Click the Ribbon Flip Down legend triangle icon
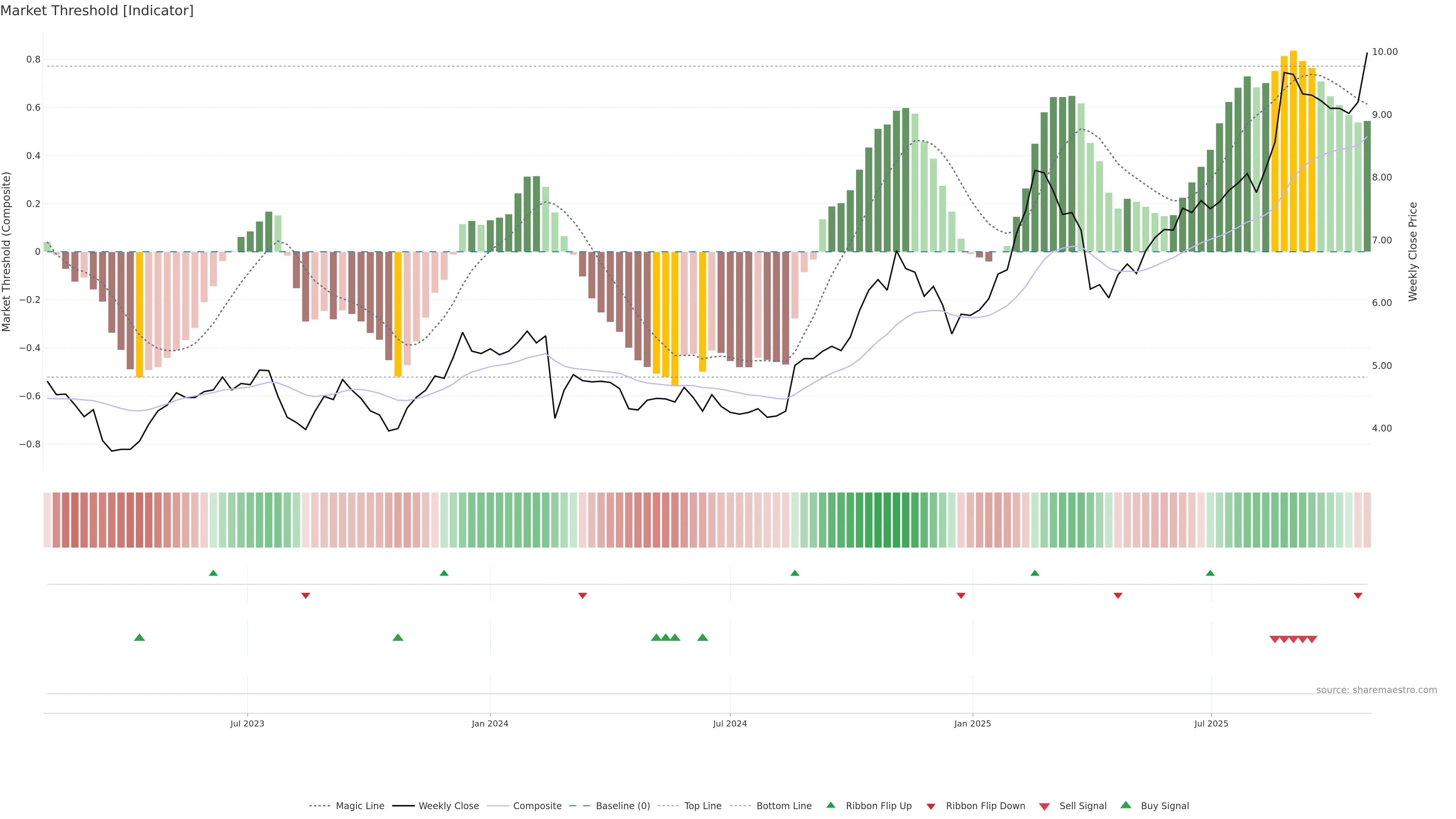The image size is (1456, 819). (930, 806)
